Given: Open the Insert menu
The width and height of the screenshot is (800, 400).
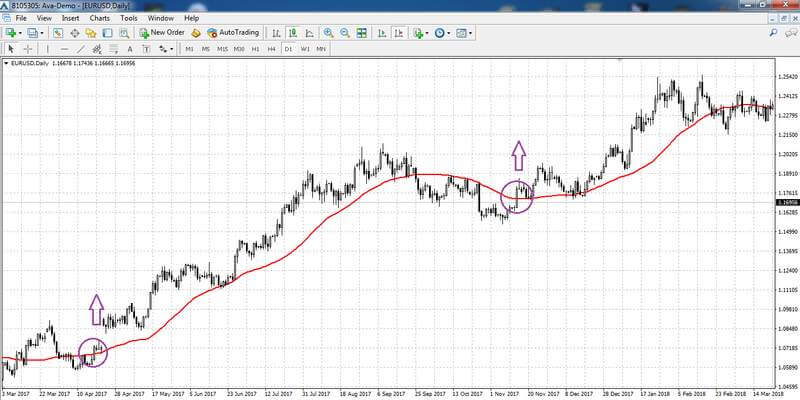Looking at the screenshot, I should [x=70, y=18].
